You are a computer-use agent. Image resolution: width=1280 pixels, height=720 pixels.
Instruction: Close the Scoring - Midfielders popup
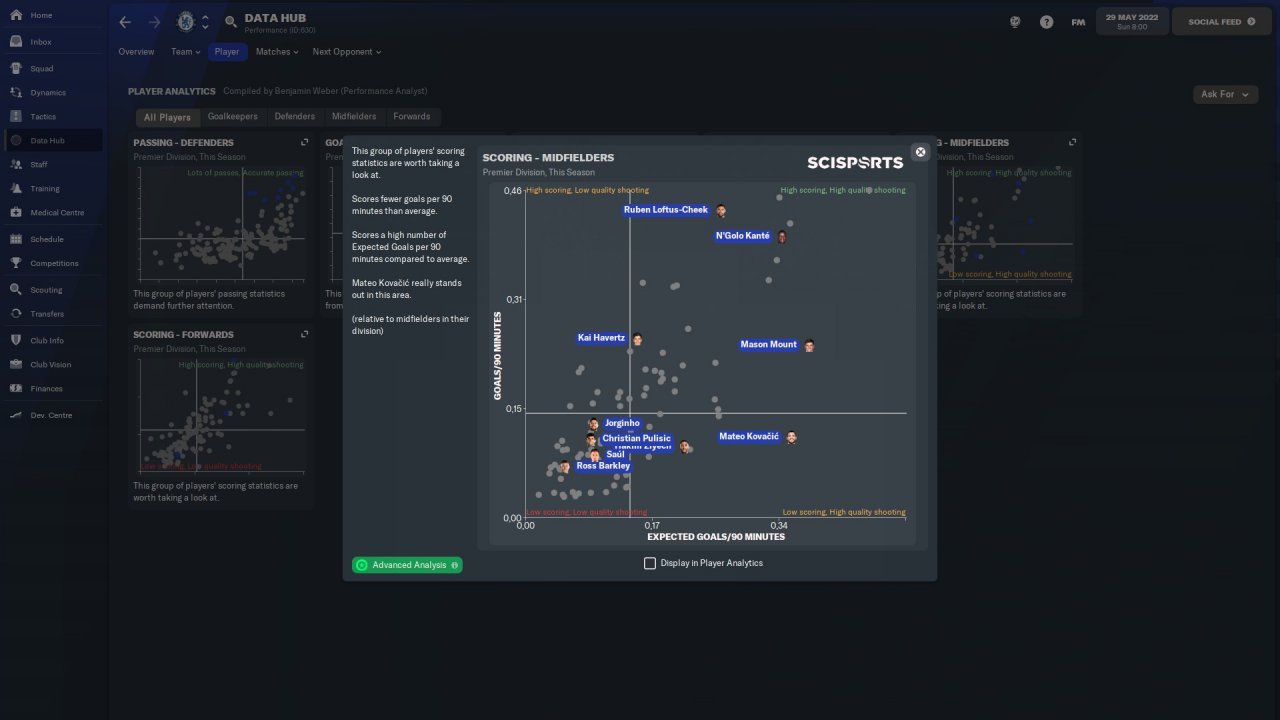921,152
